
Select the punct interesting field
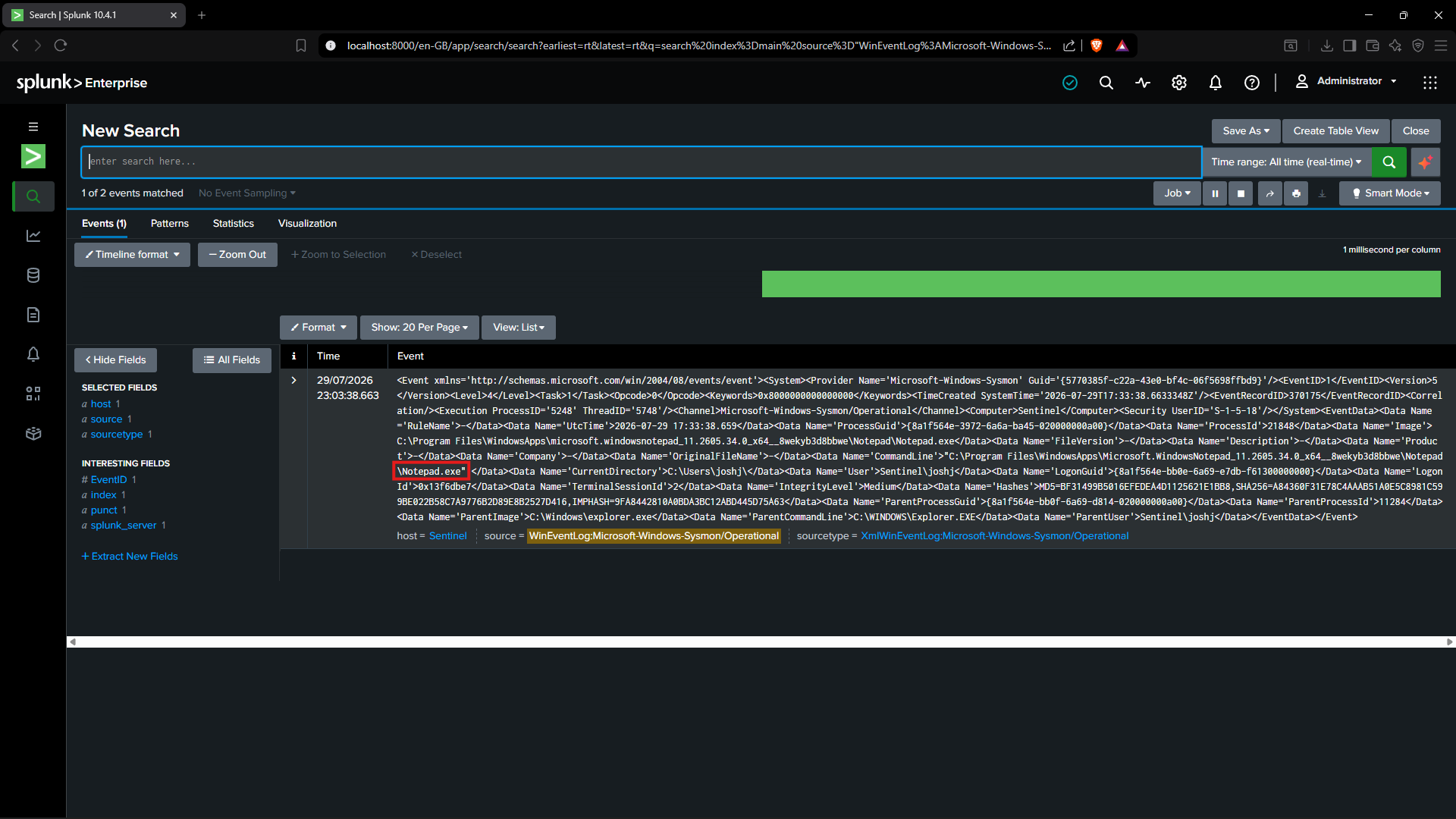(x=104, y=510)
